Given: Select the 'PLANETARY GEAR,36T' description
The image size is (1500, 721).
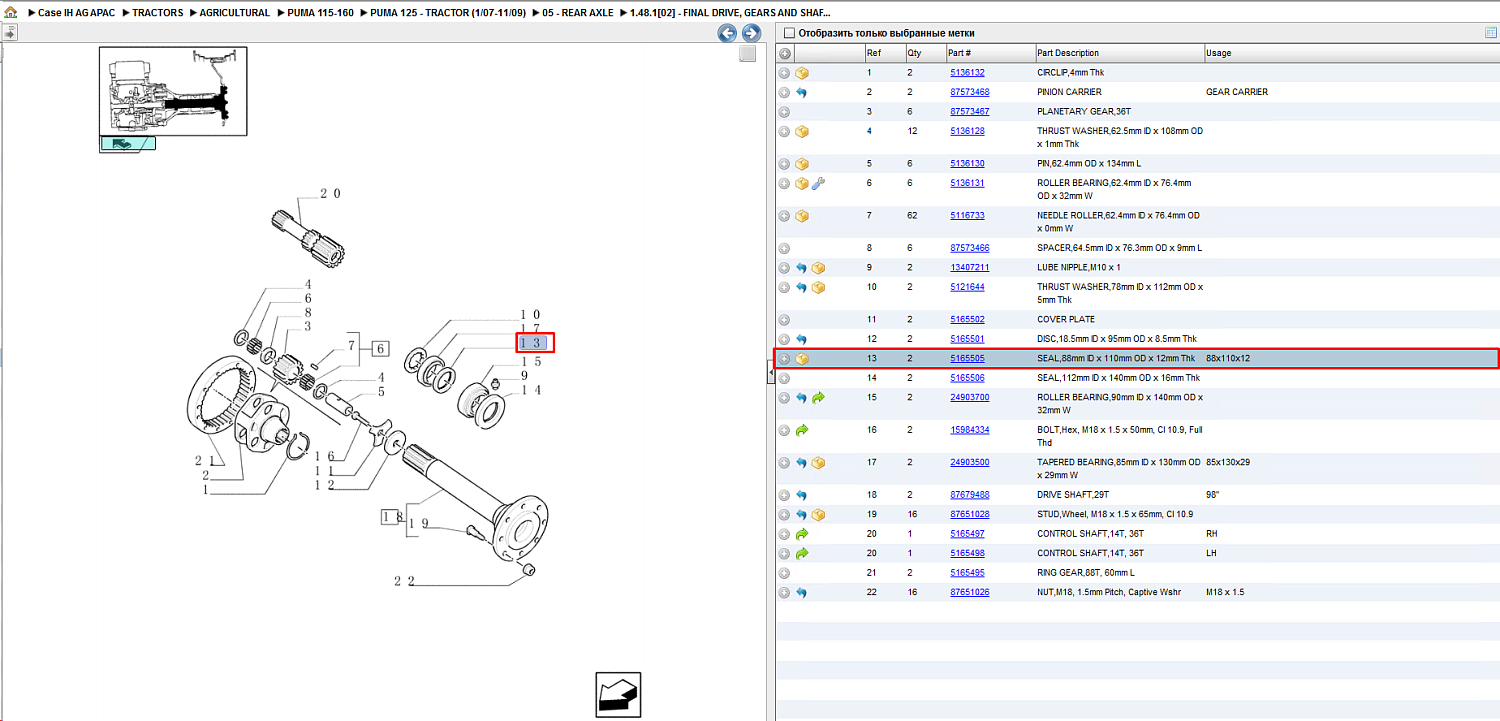Looking at the screenshot, I should 1084,112.
